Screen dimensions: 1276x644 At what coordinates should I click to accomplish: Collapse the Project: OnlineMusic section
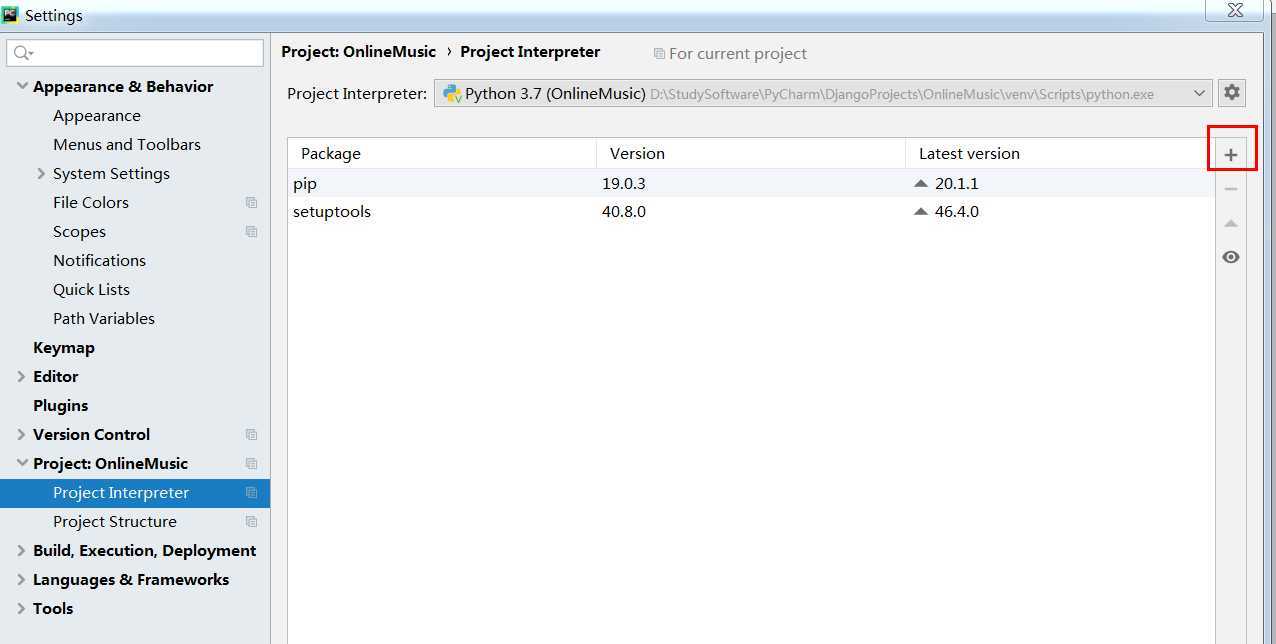tap(22, 463)
